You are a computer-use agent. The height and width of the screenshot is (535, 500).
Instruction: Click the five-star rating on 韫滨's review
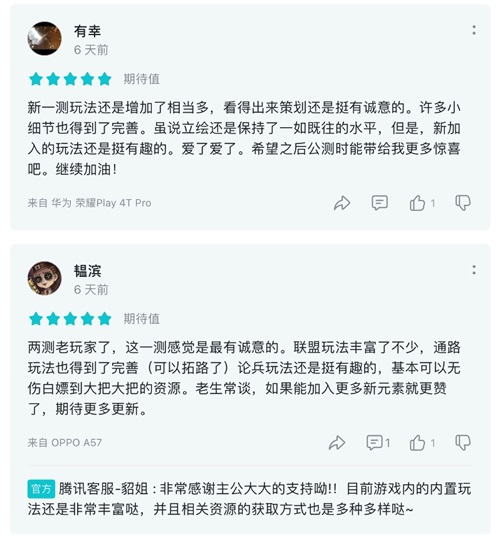coord(70,319)
